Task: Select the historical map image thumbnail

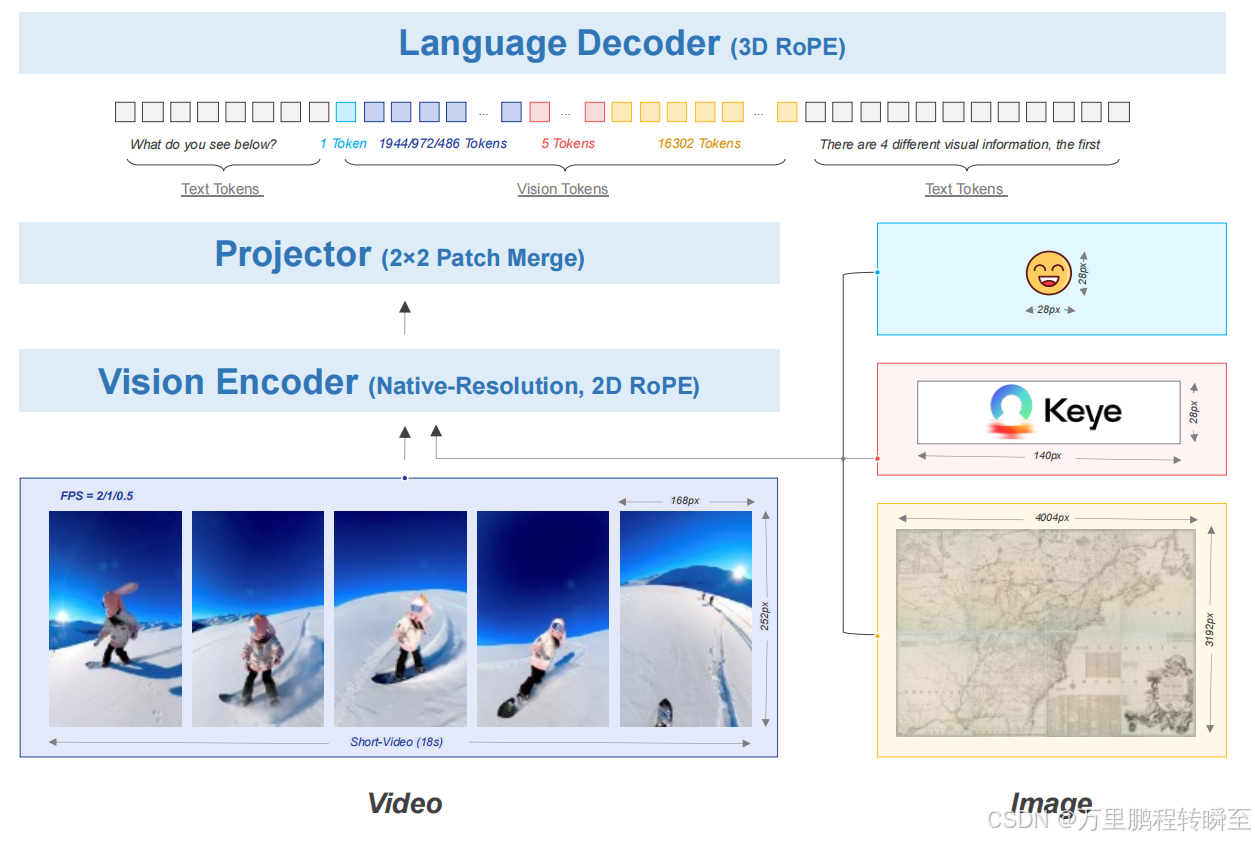Action: coord(1047,633)
